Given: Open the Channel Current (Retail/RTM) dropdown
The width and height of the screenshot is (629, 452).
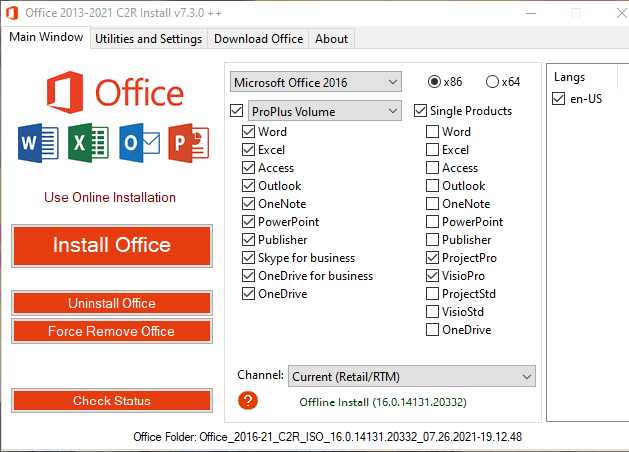Looking at the screenshot, I should tap(412, 376).
